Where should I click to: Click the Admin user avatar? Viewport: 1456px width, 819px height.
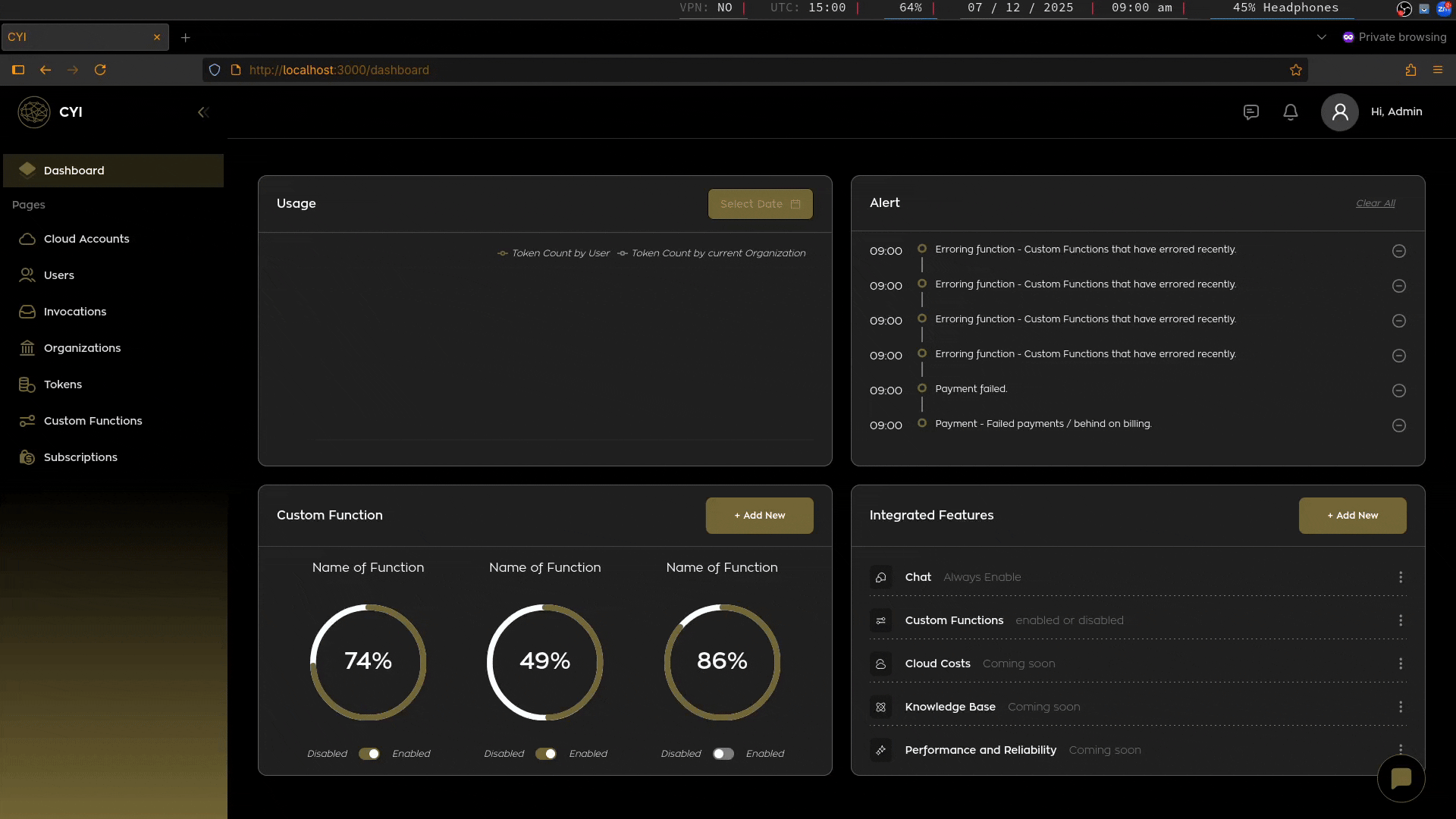1339,112
